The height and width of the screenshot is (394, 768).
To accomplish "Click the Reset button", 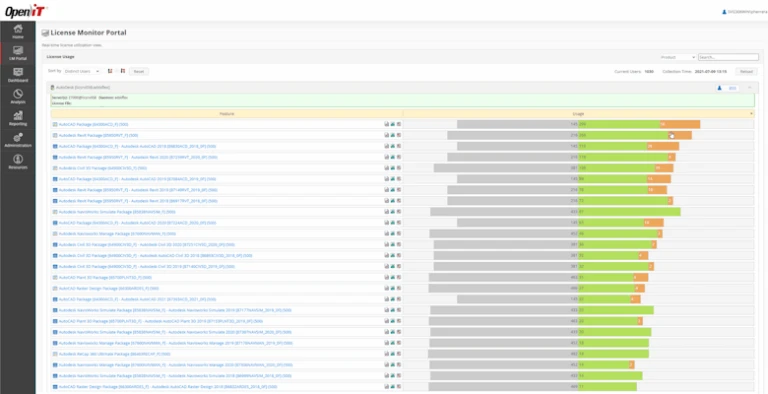I will [139, 71].
